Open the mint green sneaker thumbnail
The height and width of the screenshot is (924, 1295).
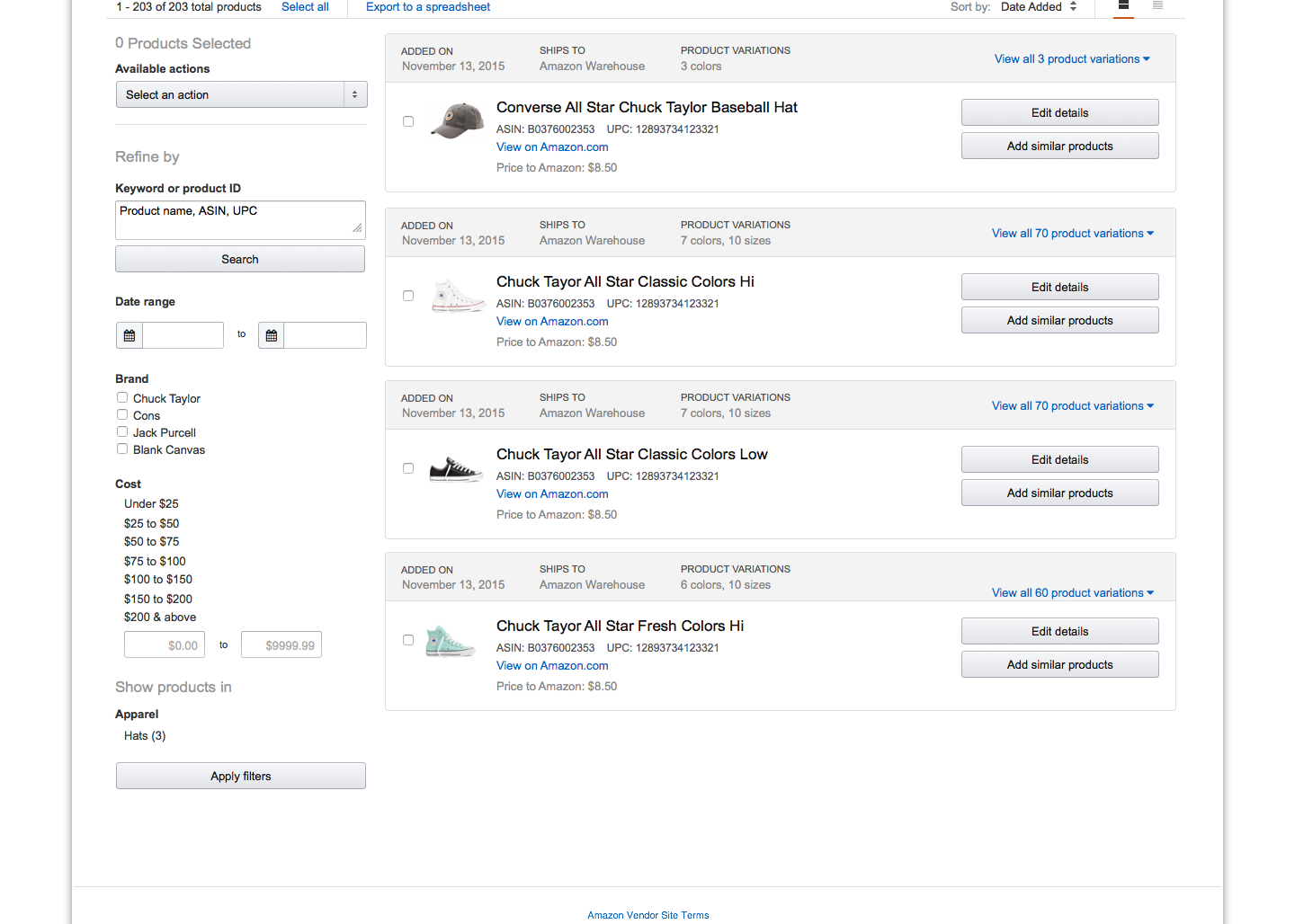(x=450, y=641)
